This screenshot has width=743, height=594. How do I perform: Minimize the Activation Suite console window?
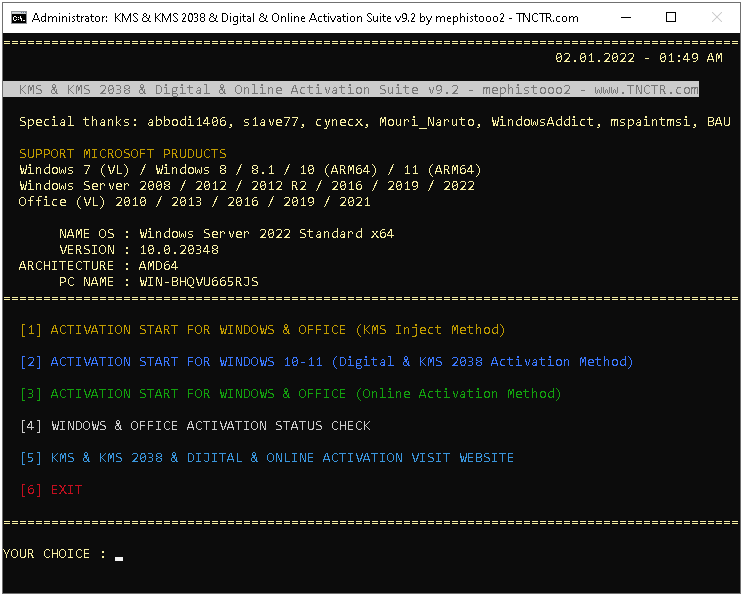point(626,18)
